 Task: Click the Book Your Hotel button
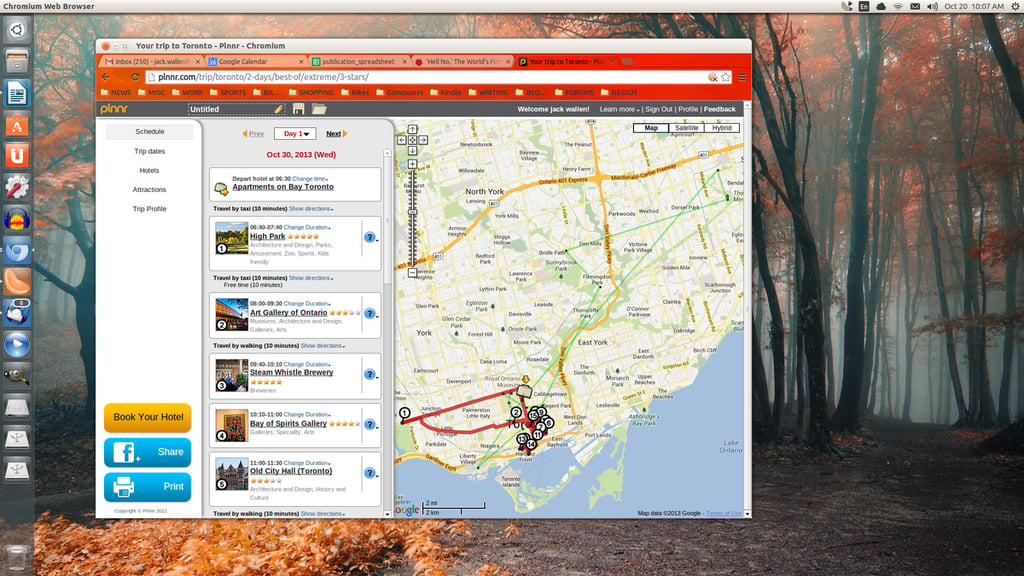coord(148,417)
